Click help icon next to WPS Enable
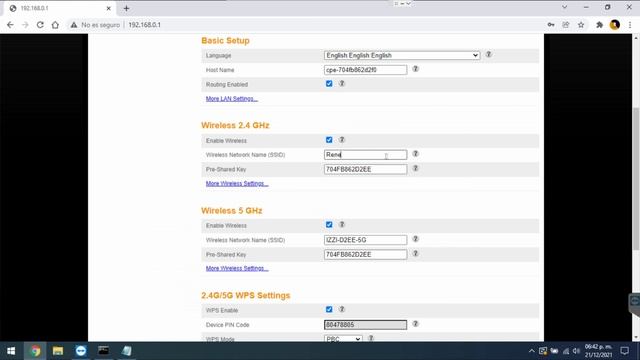The width and height of the screenshot is (640, 360). (x=342, y=309)
